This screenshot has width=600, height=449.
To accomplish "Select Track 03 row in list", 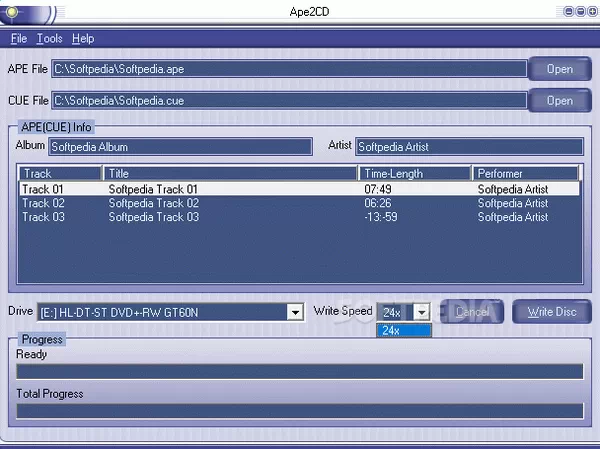I will click(298, 217).
